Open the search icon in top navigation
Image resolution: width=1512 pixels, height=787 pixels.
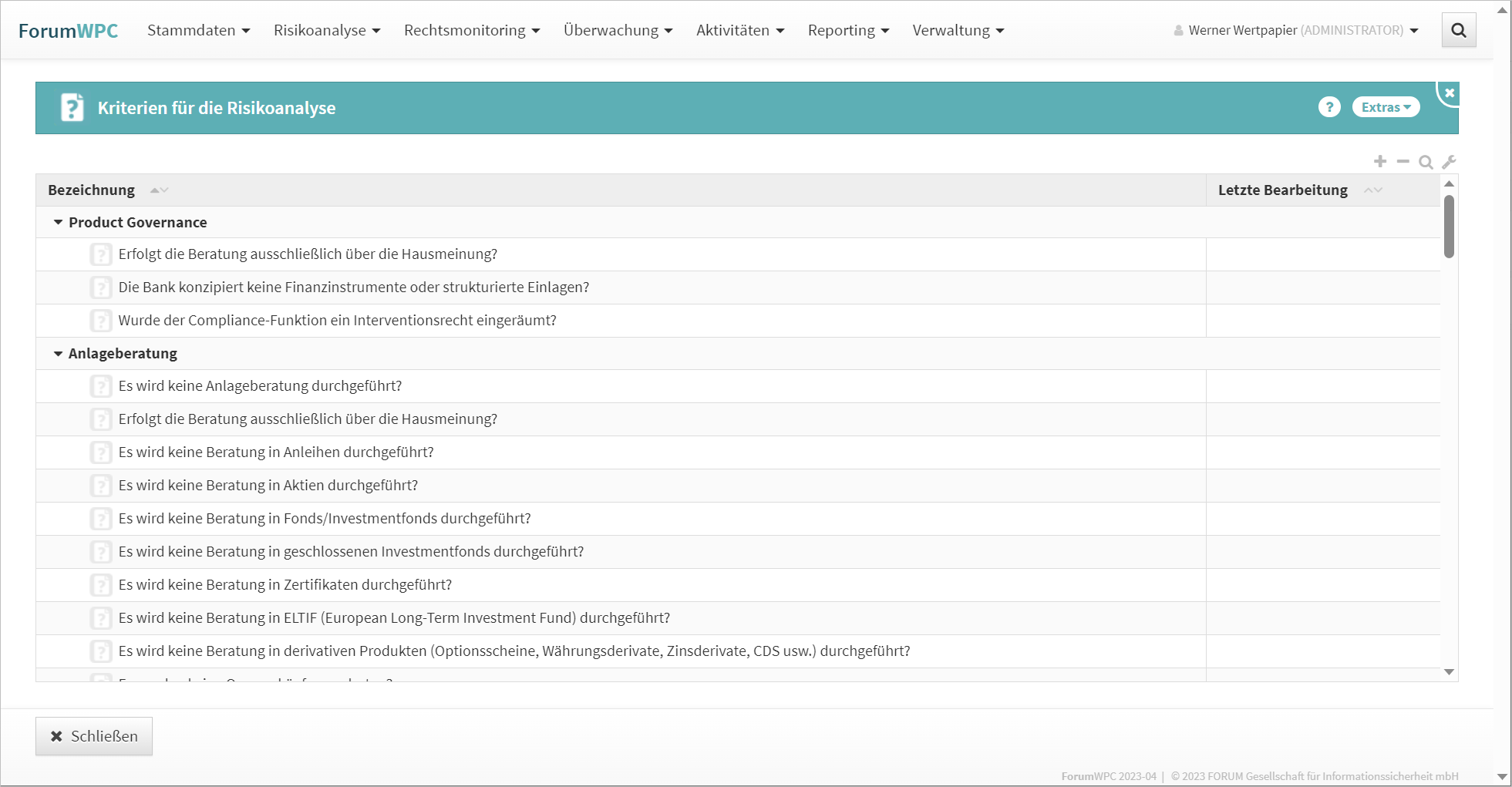(x=1459, y=30)
